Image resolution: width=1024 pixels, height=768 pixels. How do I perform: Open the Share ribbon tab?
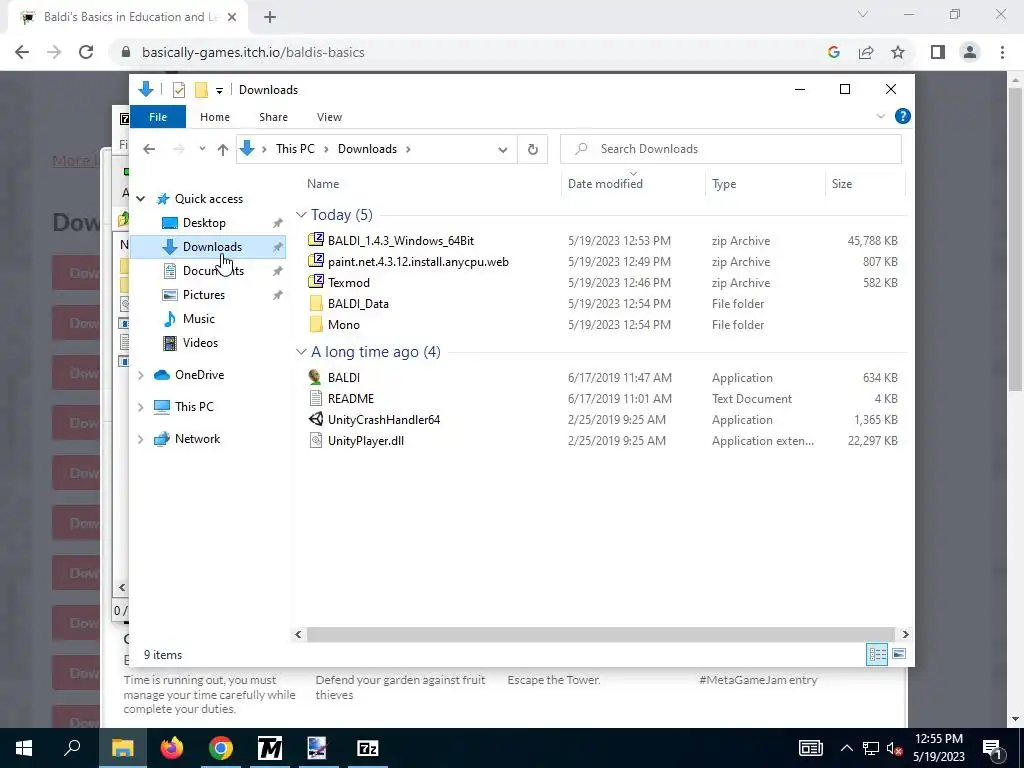point(273,117)
